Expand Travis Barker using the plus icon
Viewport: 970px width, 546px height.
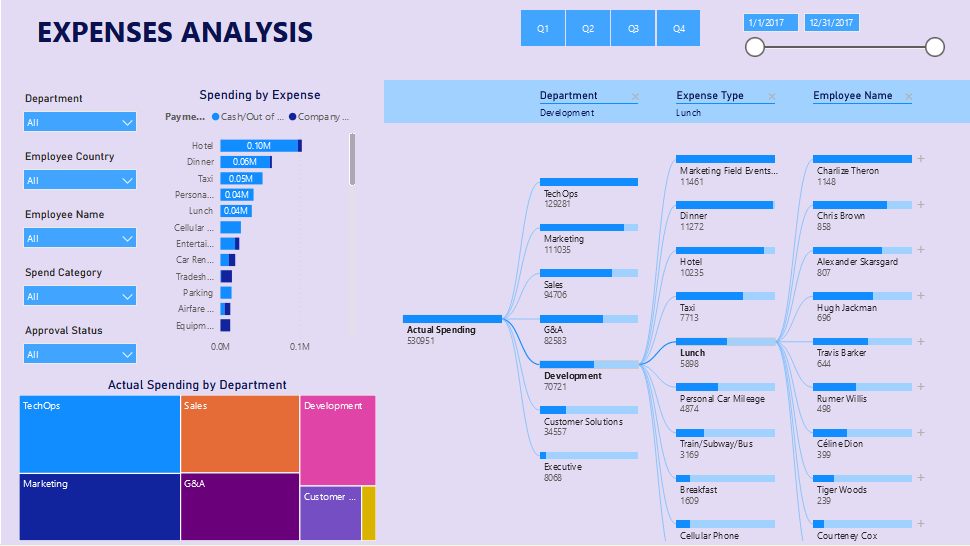921,342
